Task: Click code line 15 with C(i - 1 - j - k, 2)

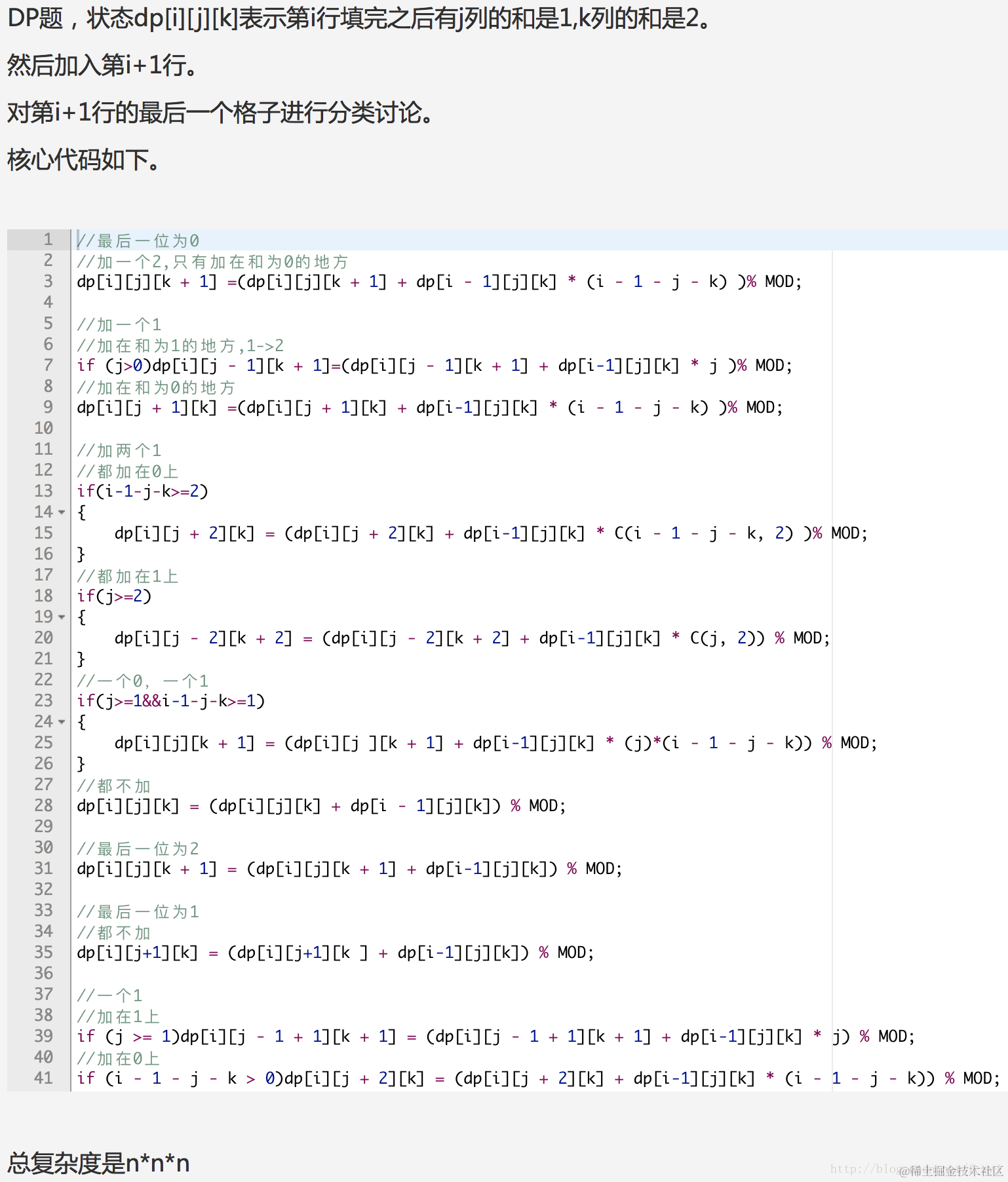Action: tap(491, 533)
